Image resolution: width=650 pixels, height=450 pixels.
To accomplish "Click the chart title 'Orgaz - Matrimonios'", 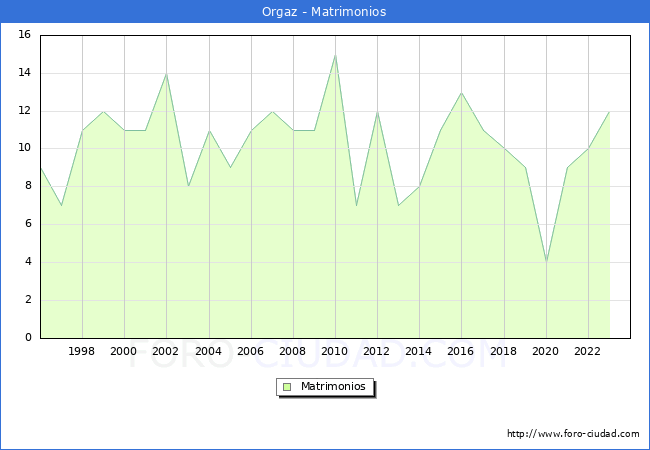I will [324, 12].
